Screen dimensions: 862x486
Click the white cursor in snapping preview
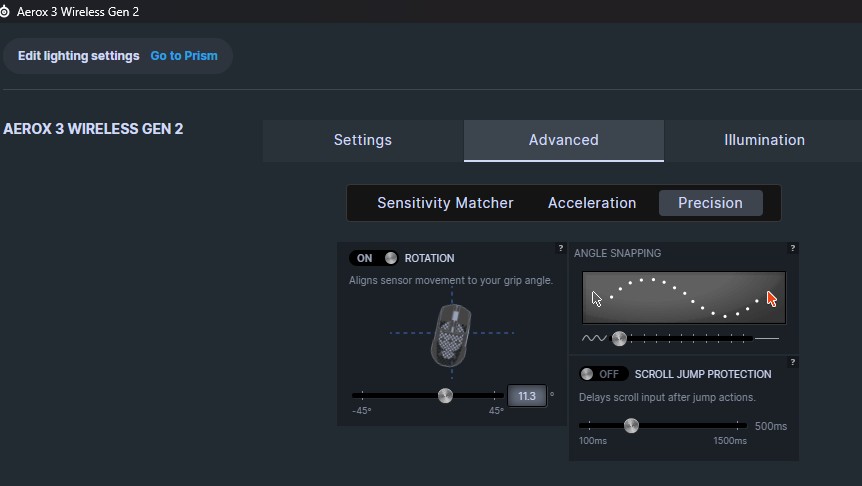pos(597,298)
